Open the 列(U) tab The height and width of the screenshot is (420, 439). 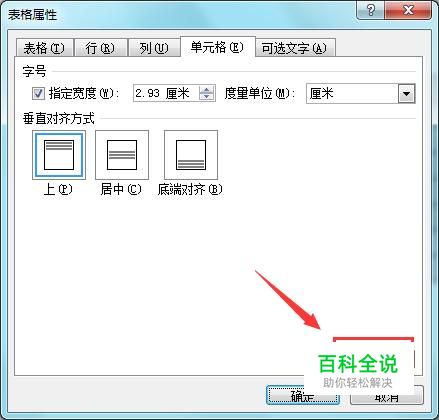[154, 48]
